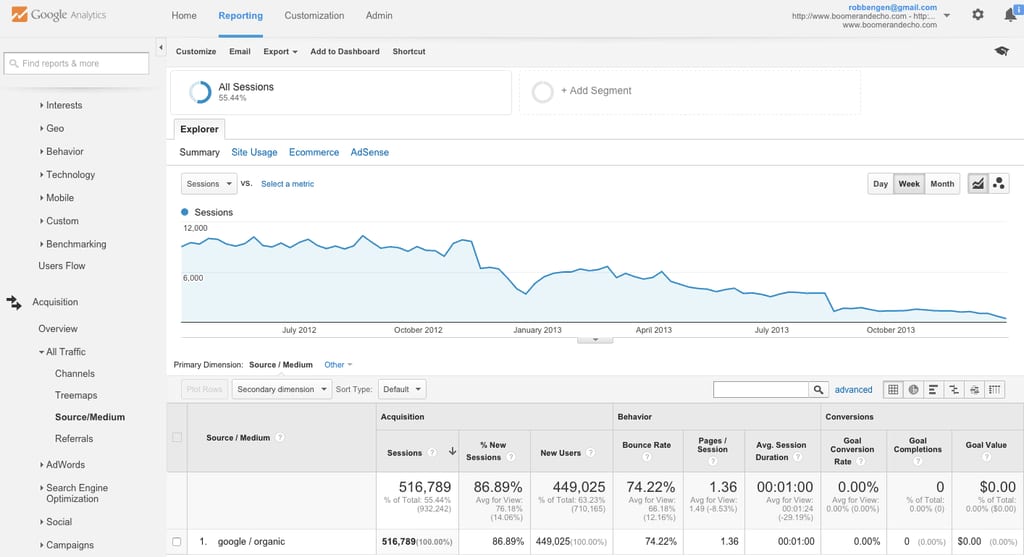Viewport: 1024px width, 557px height.
Task: Click the Select a metric link
Action: 287,184
